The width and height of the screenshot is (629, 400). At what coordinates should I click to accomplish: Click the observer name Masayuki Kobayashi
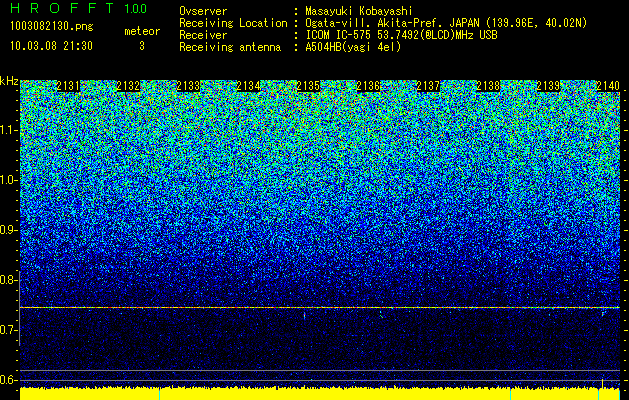(359, 11)
